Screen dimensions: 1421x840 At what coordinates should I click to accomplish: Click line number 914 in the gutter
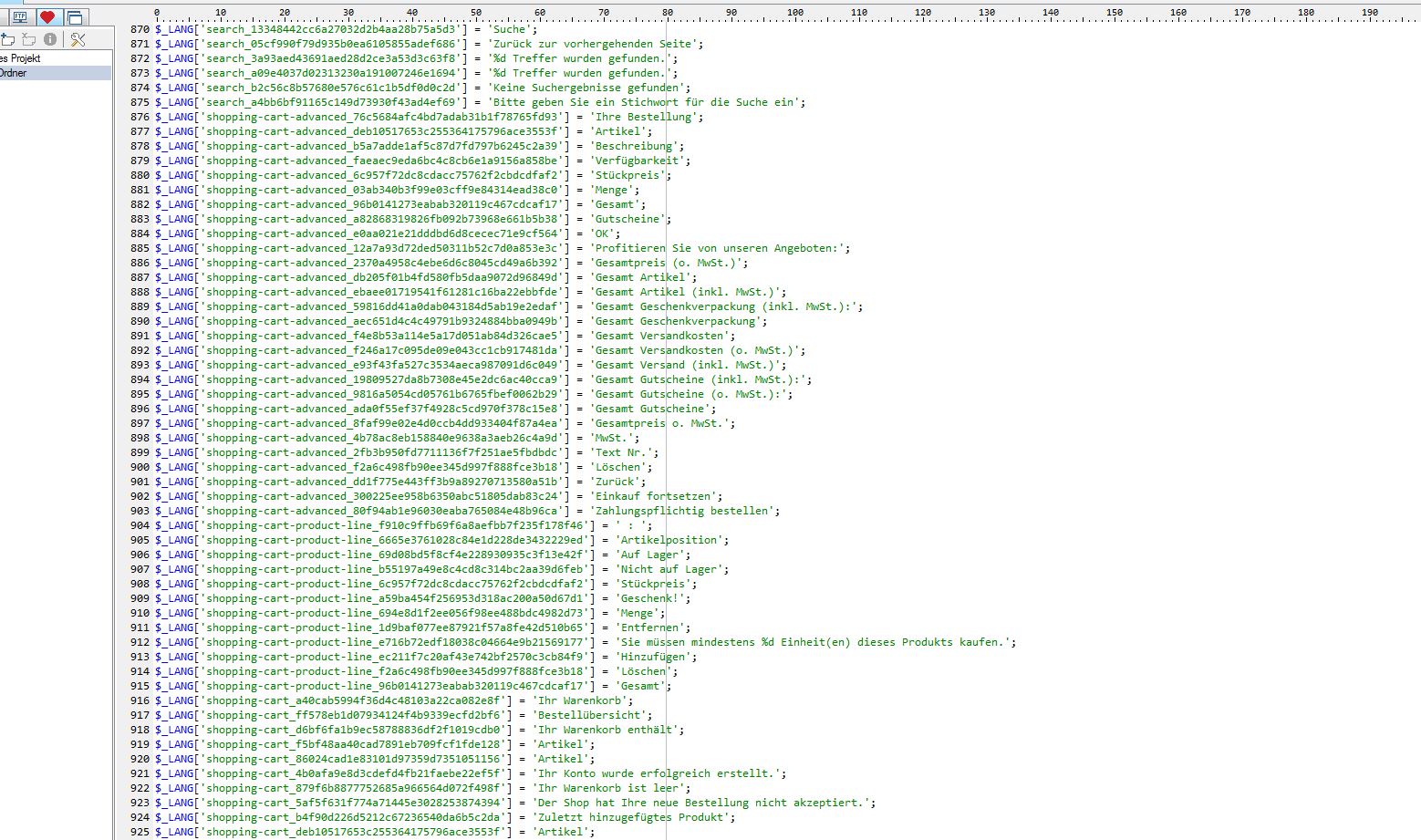(140, 671)
